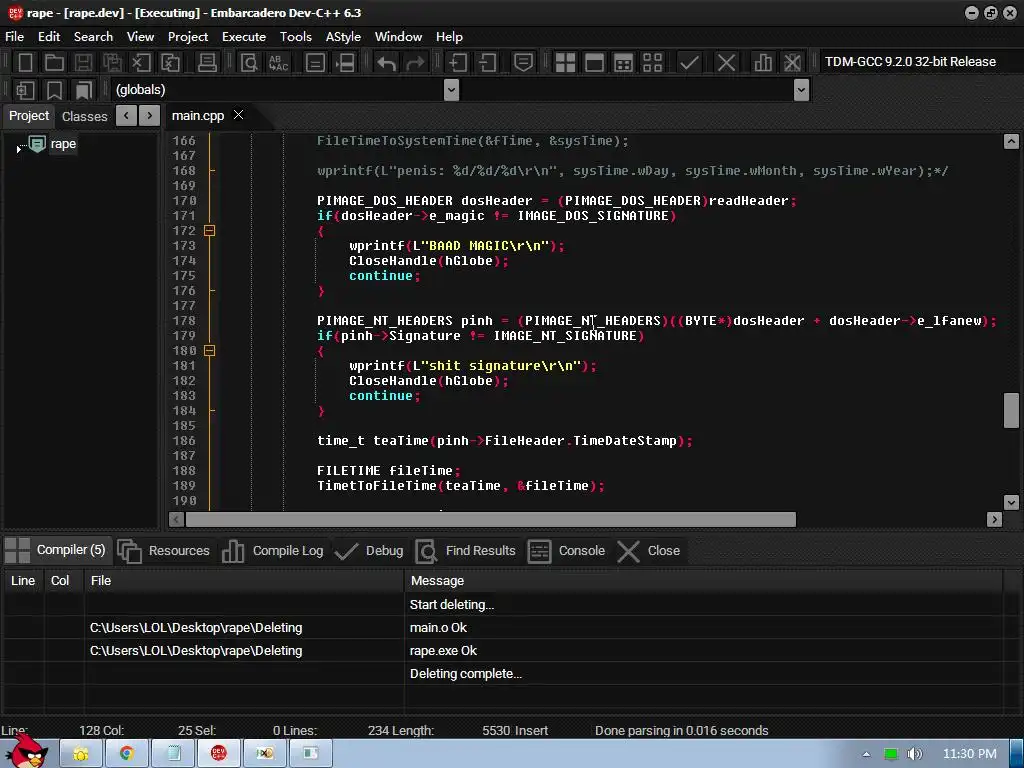The height and width of the screenshot is (768, 1024).
Task: Open the Tools menu
Action: click(296, 37)
